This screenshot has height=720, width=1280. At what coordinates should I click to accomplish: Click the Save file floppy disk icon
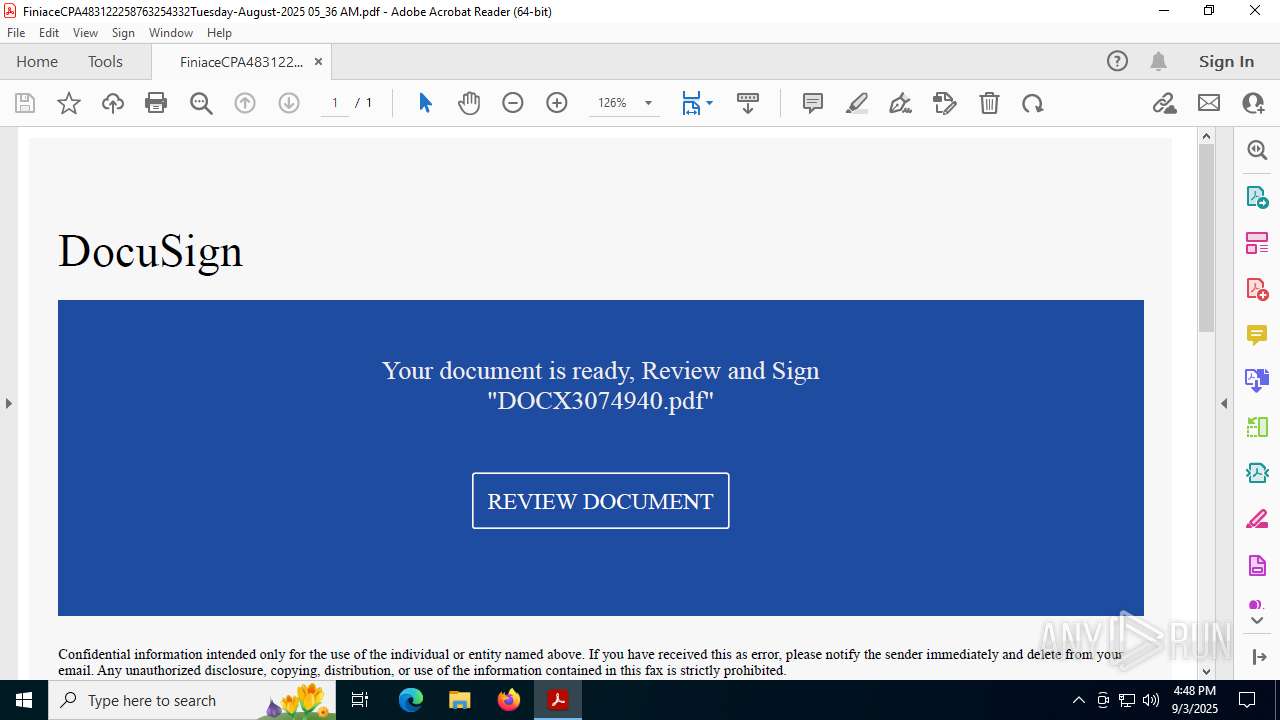25,103
